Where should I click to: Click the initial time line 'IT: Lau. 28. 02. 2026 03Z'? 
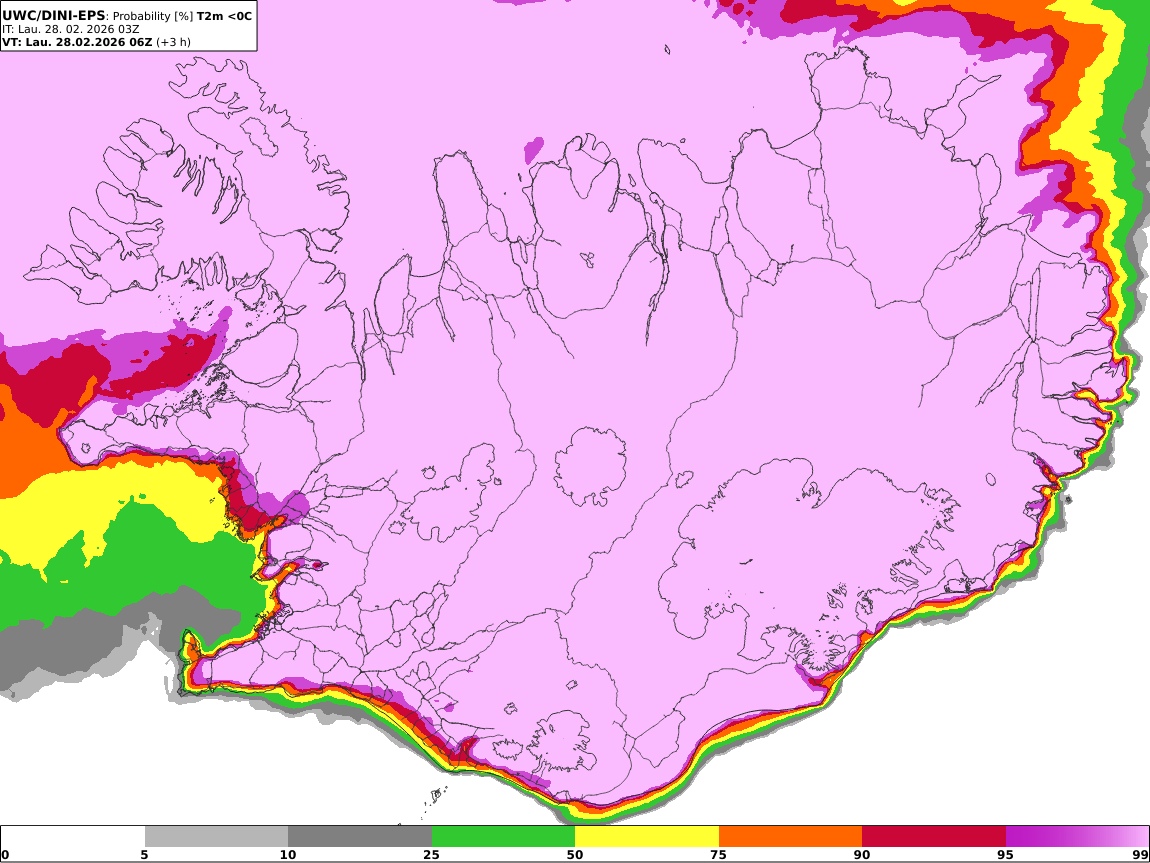(x=70, y=29)
